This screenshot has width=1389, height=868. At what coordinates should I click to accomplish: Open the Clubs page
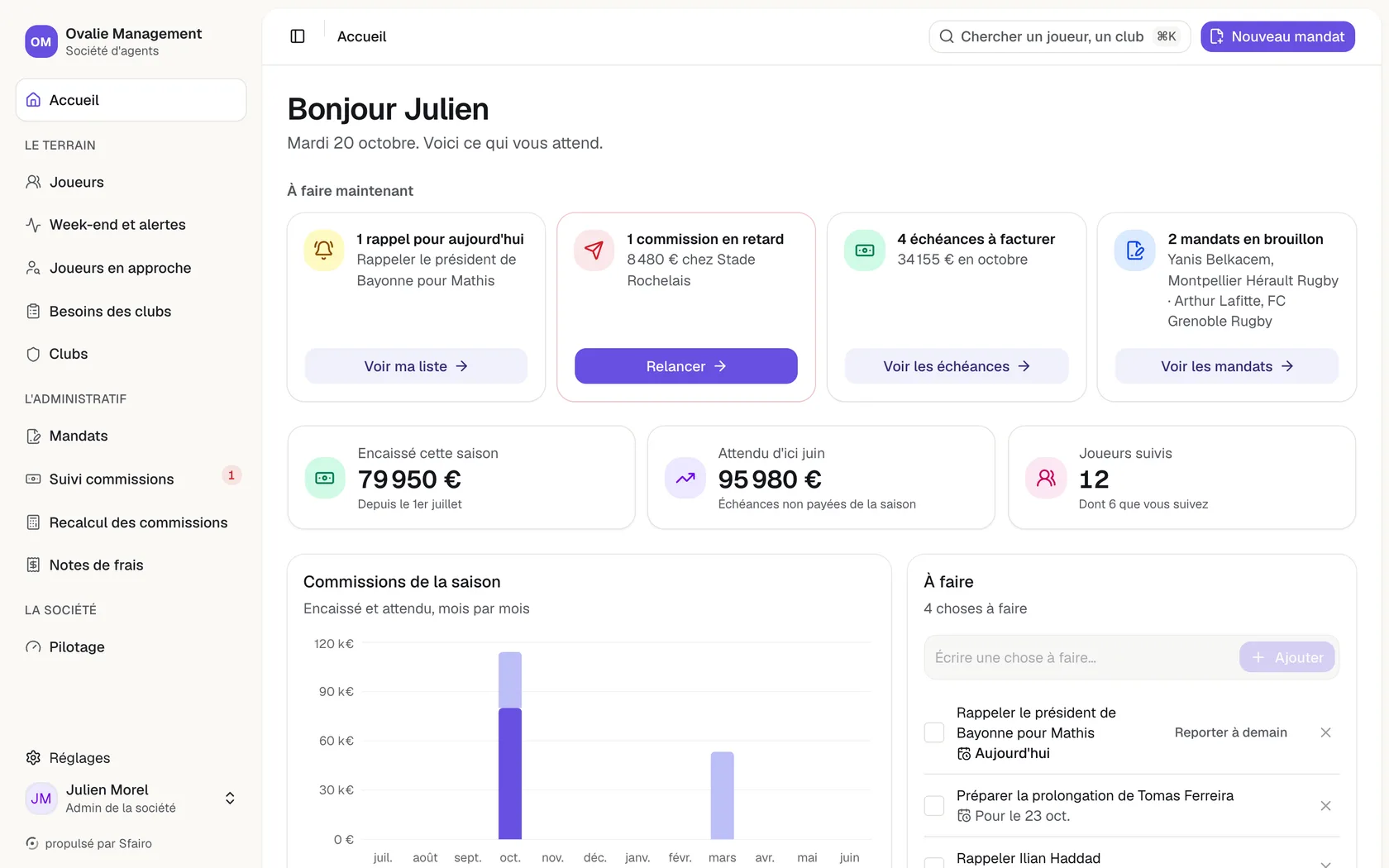coord(131,354)
